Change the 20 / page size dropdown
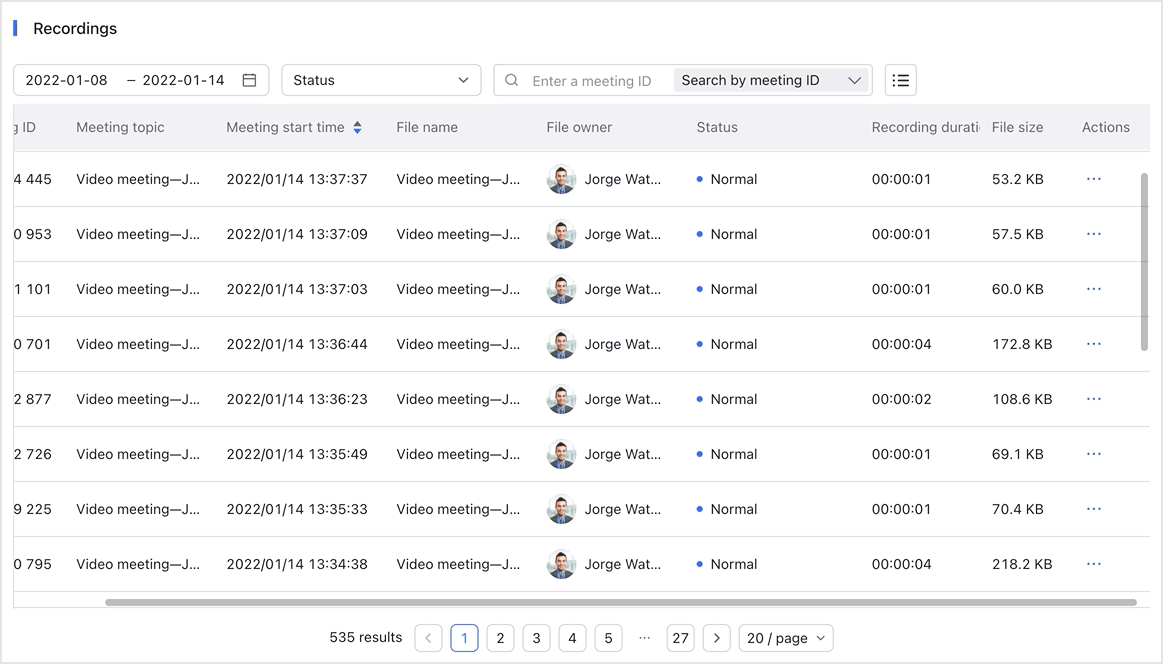 click(x=786, y=638)
